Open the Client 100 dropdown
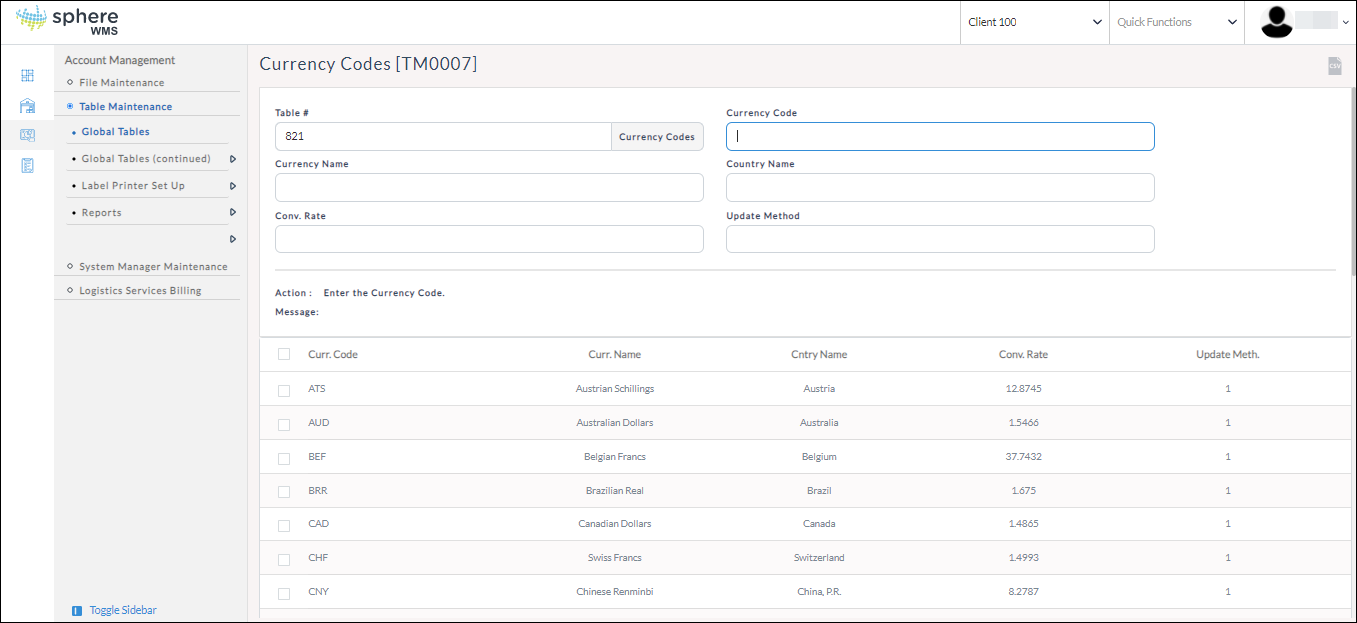 (x=1034, y=22)
